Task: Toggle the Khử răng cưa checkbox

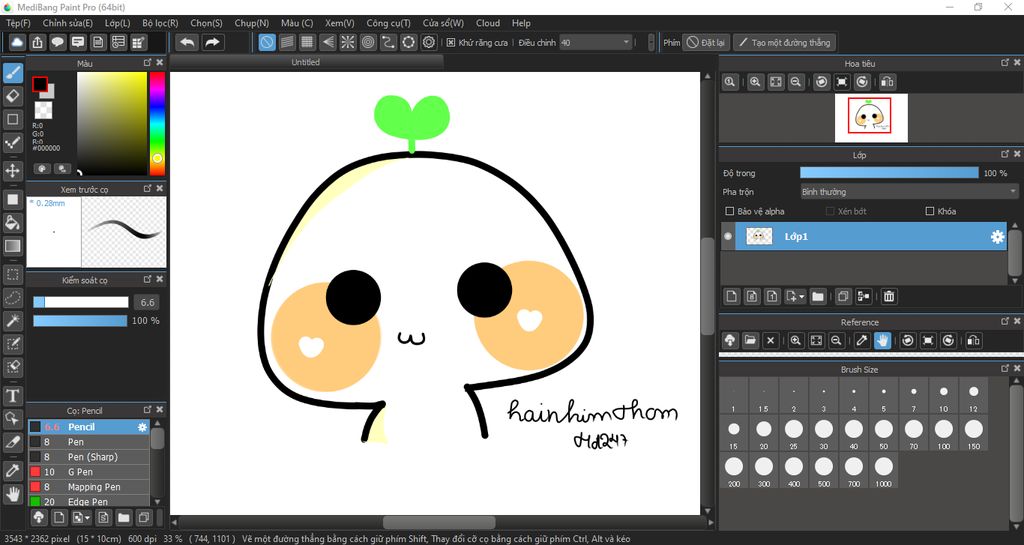Action: click(451, 42)
